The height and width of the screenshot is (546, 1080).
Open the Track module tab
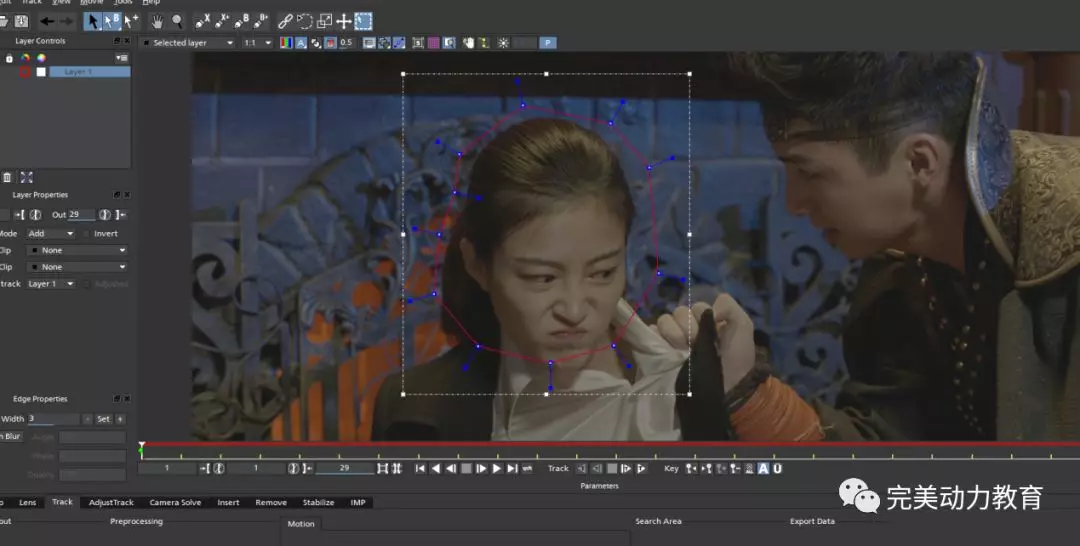(x=62, y=502)
